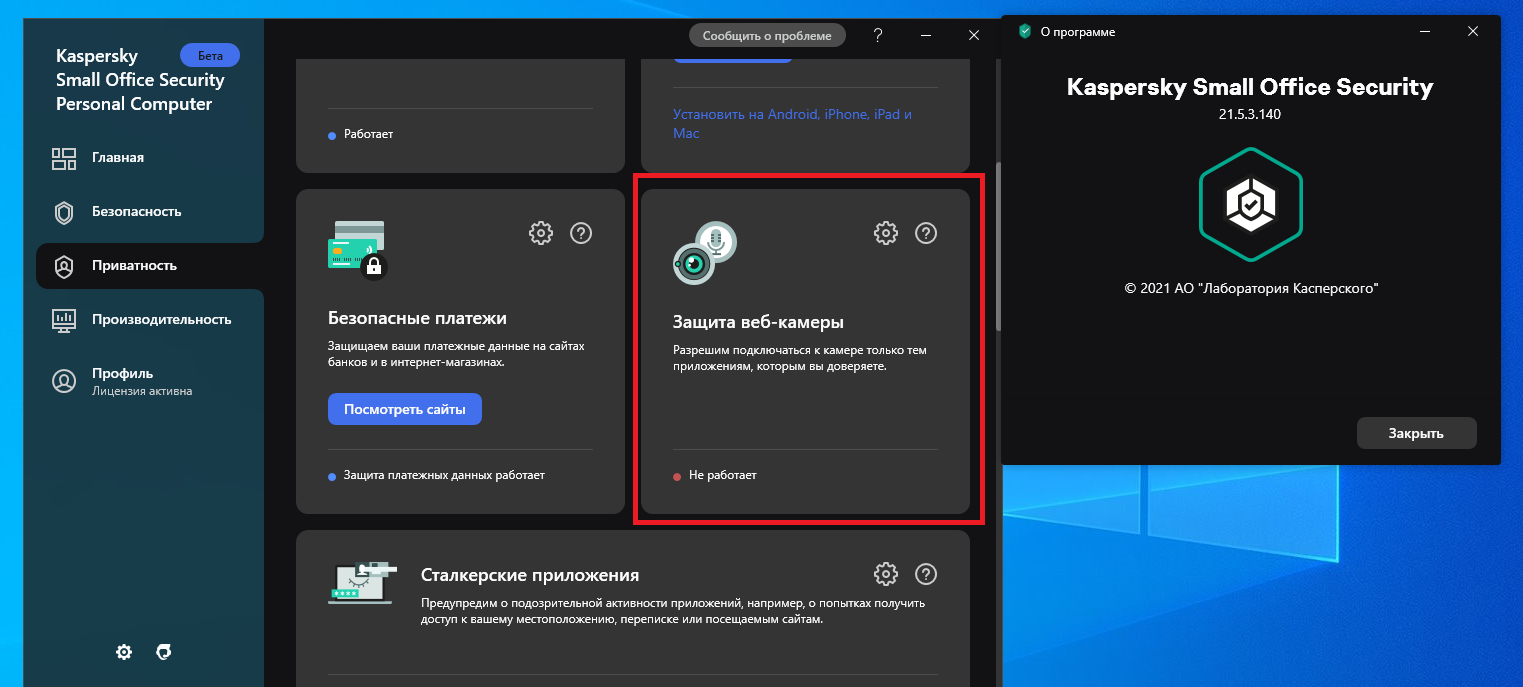
Task: Open help for Защита веб-камеры card
Action: [926, 233]
